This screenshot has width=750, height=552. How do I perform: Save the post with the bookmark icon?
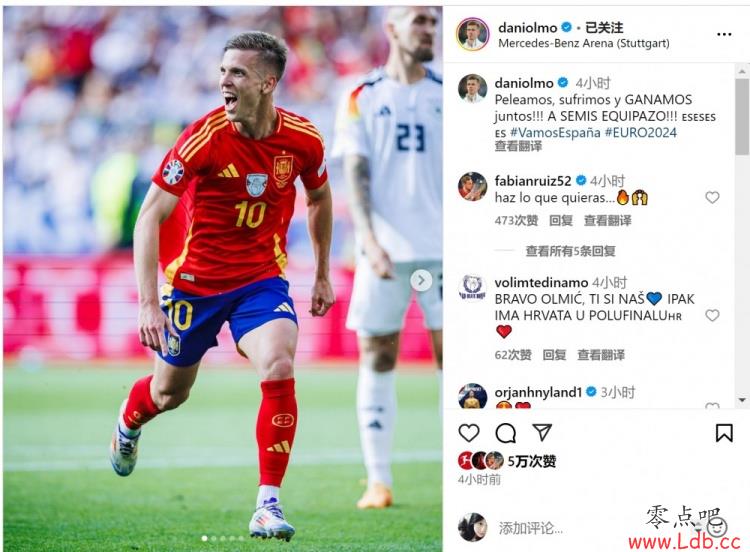[x=724, y=433]
